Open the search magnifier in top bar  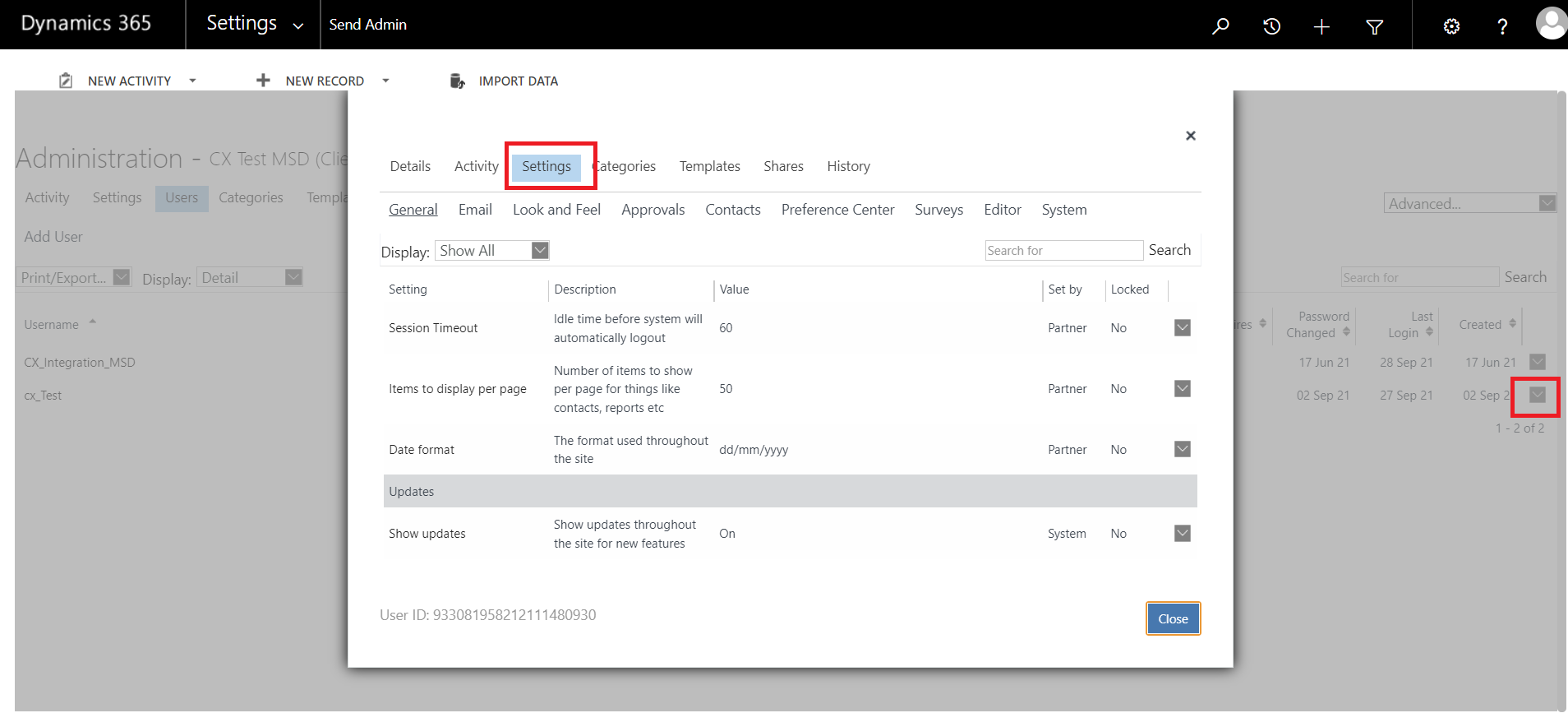1220,26
